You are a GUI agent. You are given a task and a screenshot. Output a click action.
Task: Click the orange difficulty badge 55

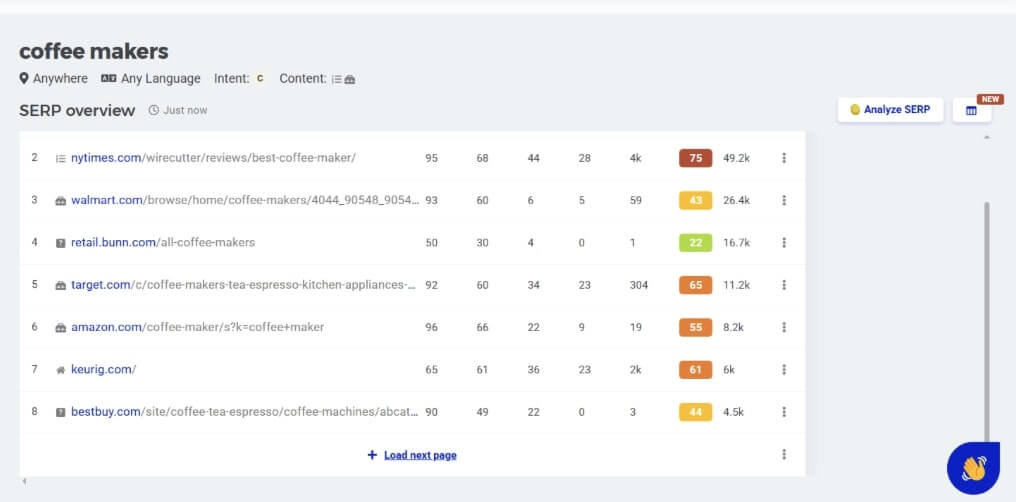click(x=695, y=327)
